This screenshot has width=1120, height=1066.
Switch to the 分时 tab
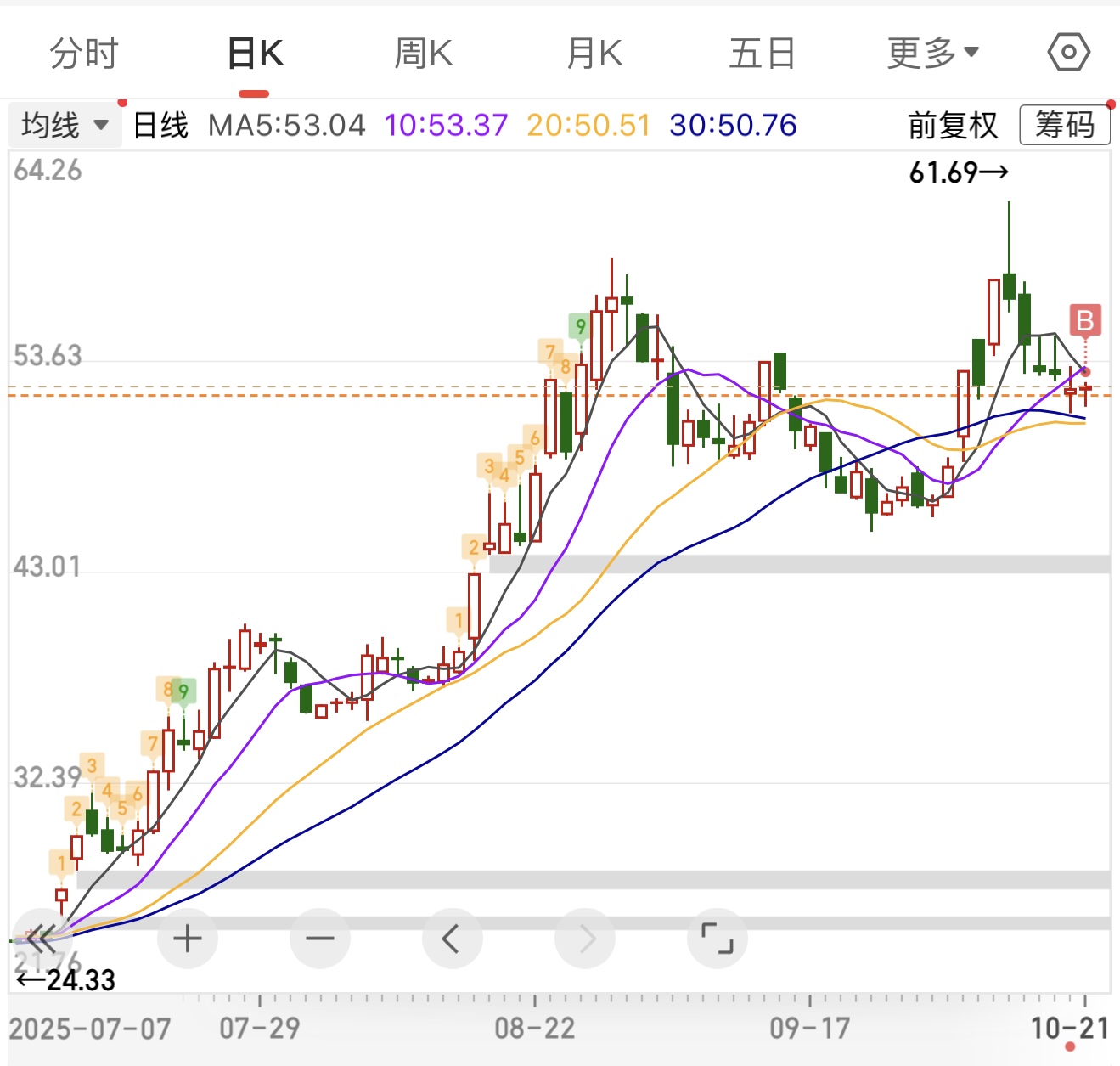point(83,54)
